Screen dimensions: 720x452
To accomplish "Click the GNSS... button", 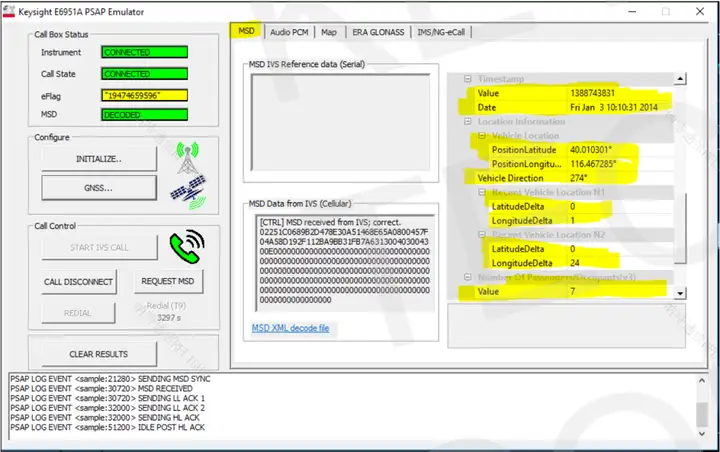I will 99,188.
